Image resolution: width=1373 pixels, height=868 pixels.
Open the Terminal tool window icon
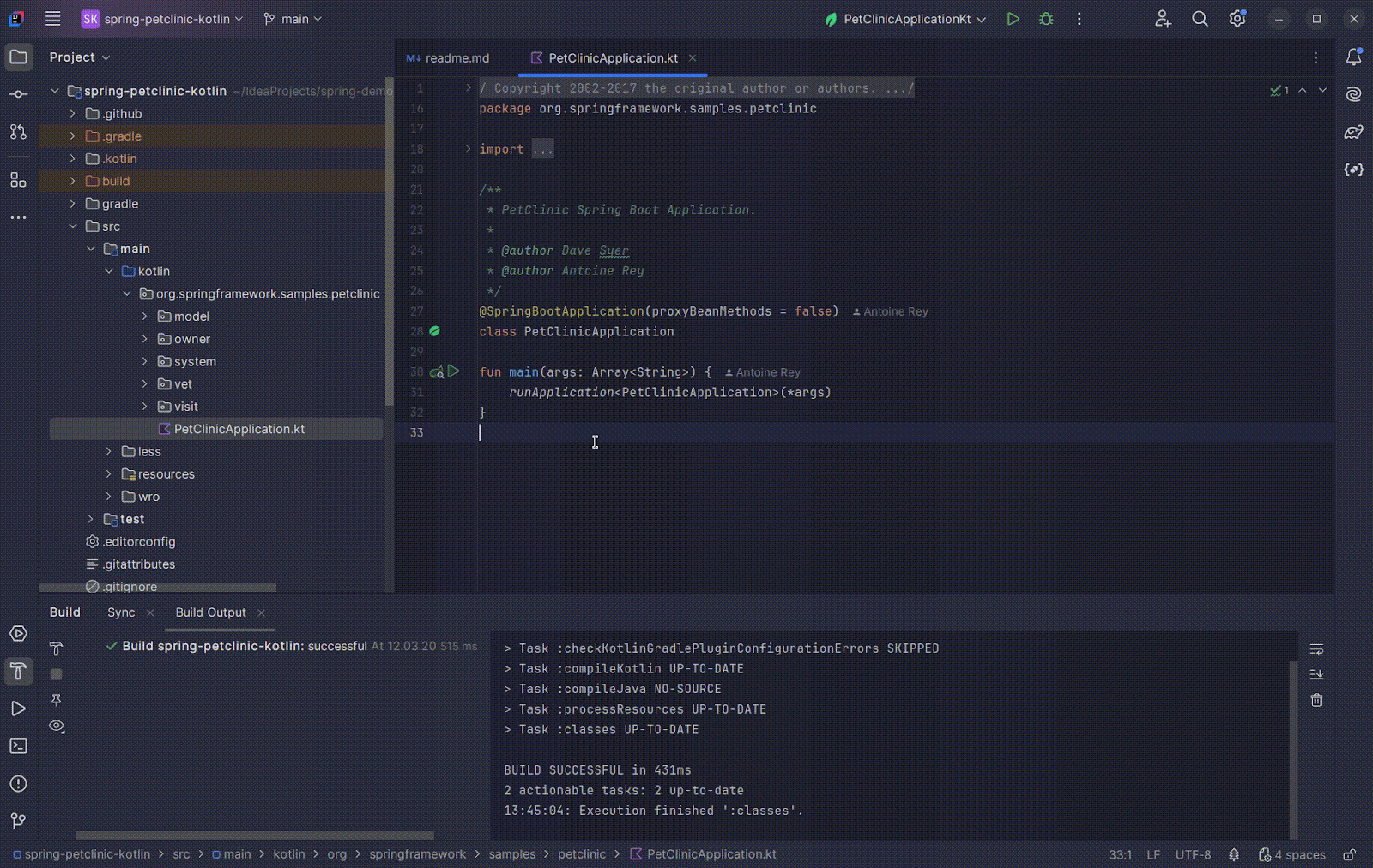(x=18, y=746)
